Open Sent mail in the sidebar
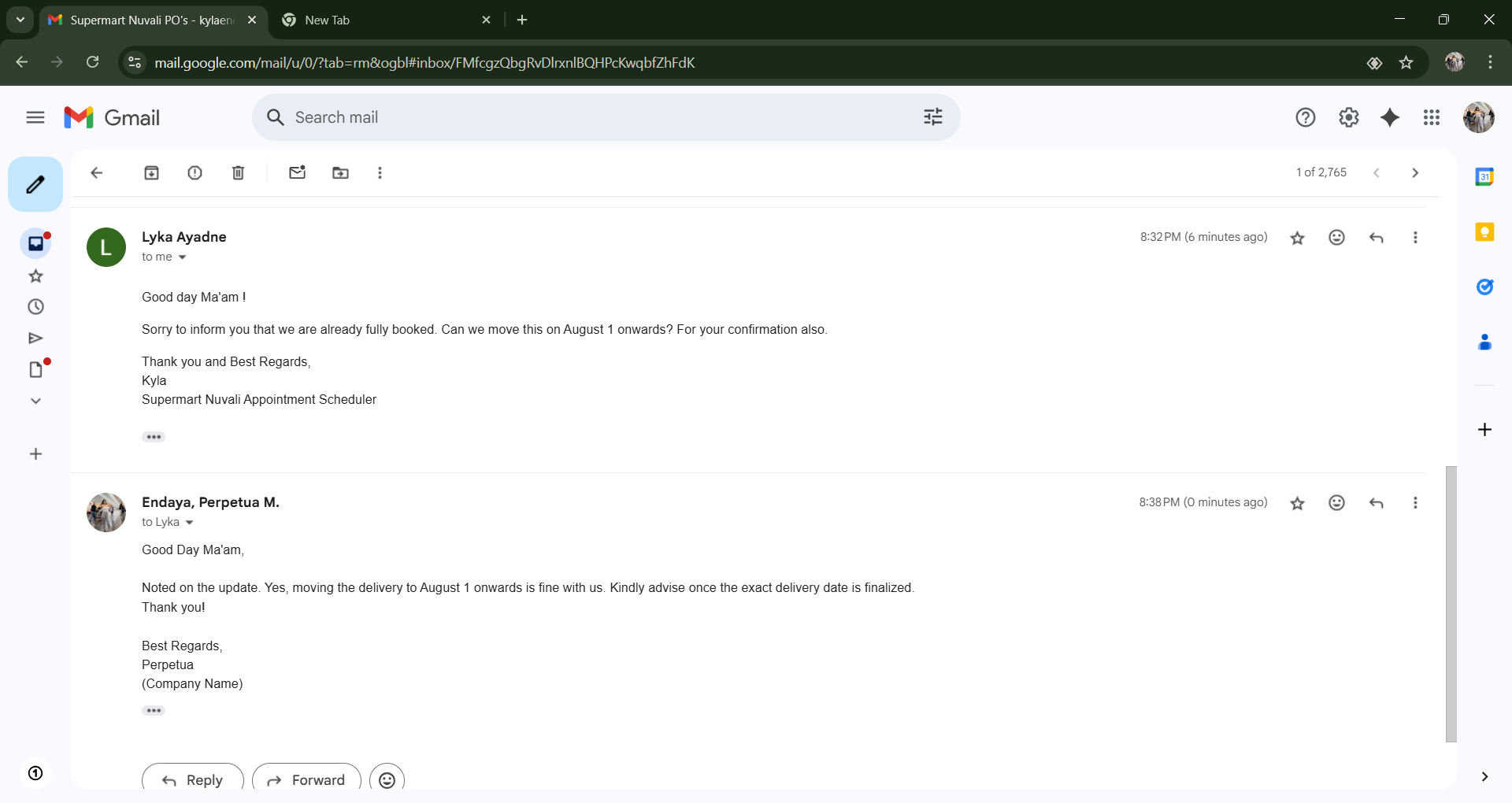This screenshot has width=1512, height=803. point(35,339)
